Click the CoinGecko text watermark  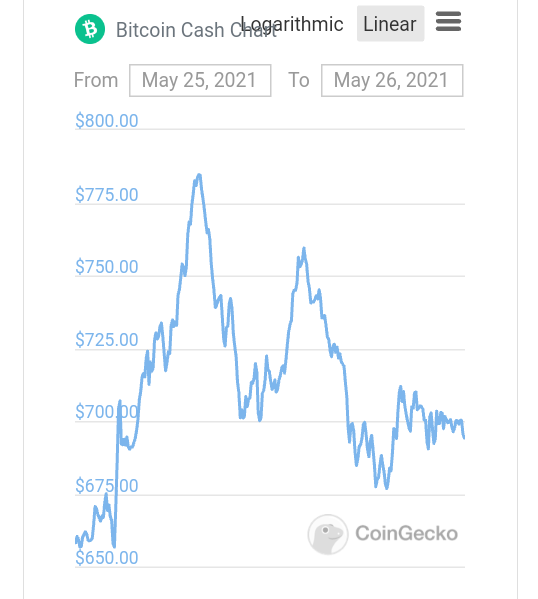tap(406, 533)
